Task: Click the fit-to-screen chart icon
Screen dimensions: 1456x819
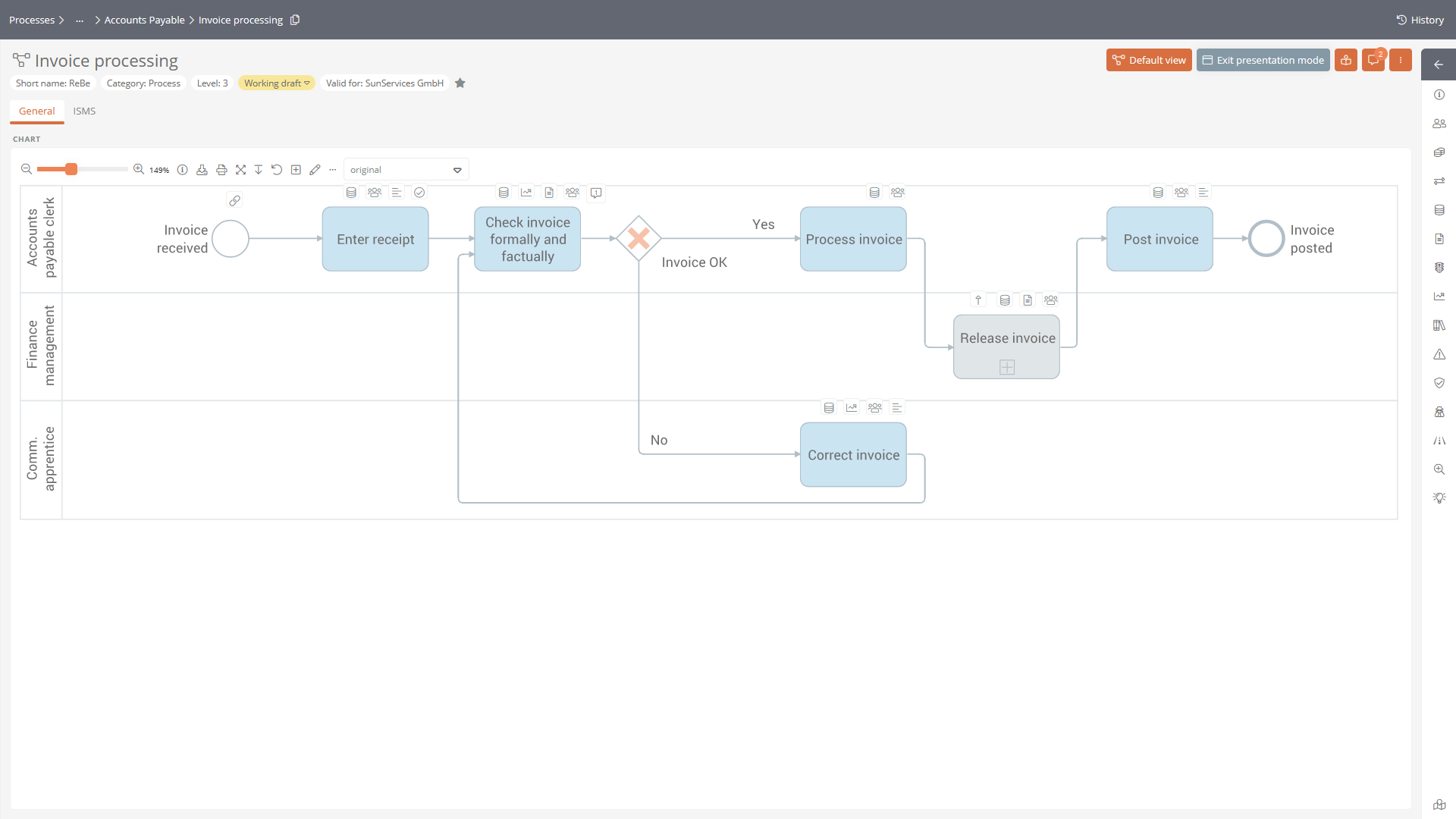Action: coord(240,170)
